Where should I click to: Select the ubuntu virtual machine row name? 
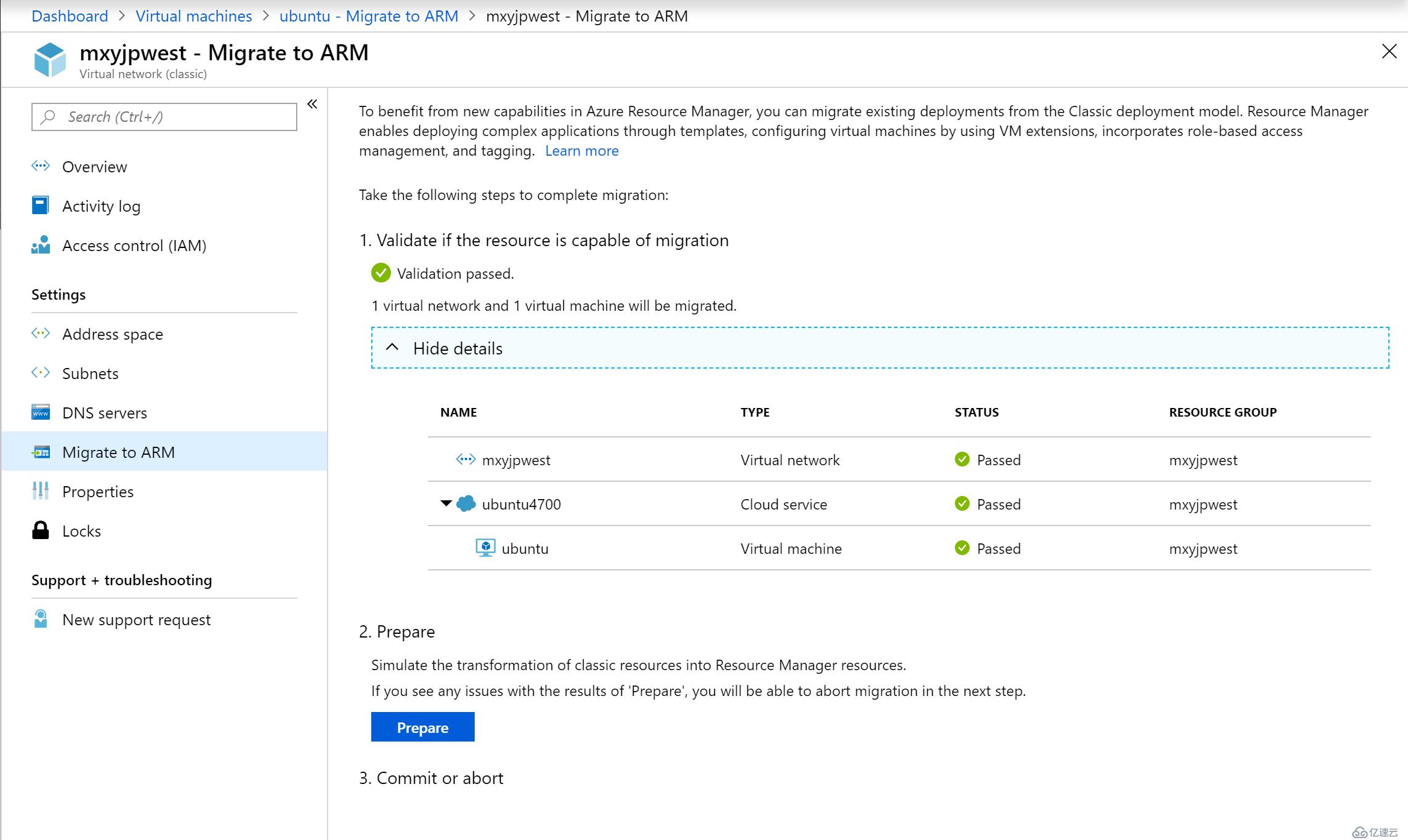(x=525, y=548)
